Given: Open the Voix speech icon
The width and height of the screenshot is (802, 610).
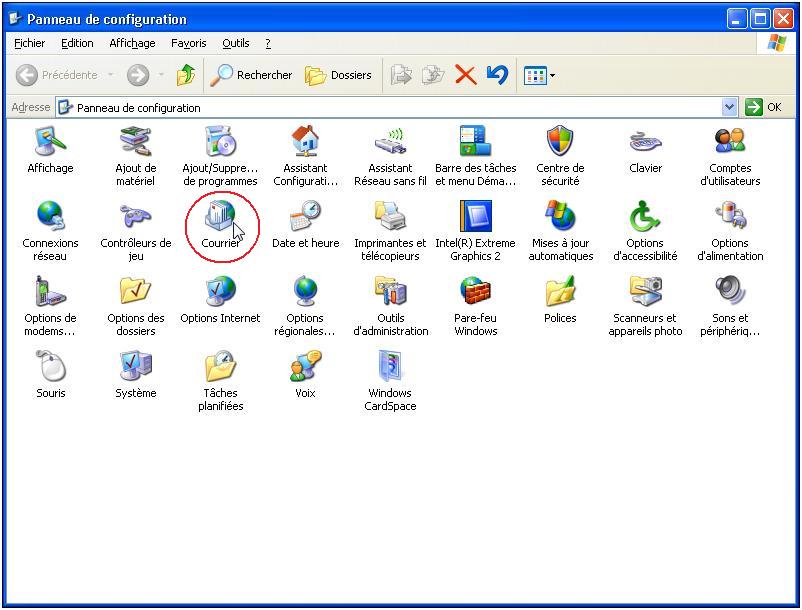Looking at the screenshot, I should (x=305, y=365).
